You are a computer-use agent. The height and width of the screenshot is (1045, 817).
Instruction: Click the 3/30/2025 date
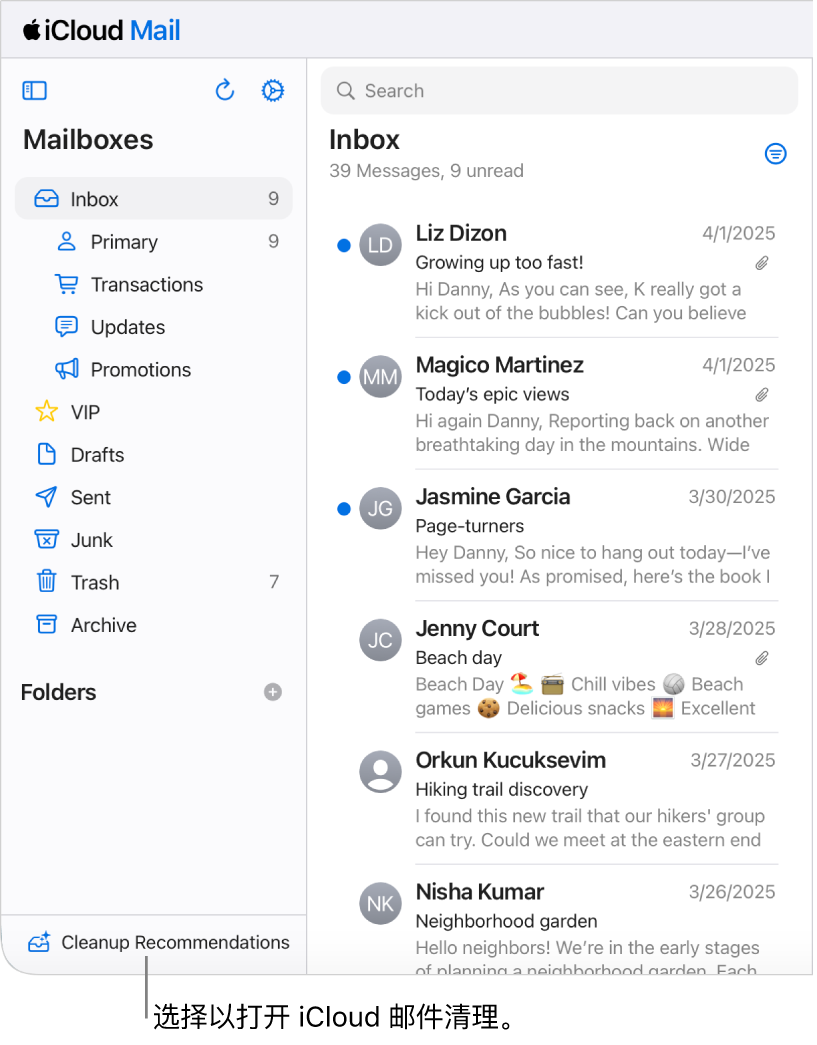pos(732,497)
